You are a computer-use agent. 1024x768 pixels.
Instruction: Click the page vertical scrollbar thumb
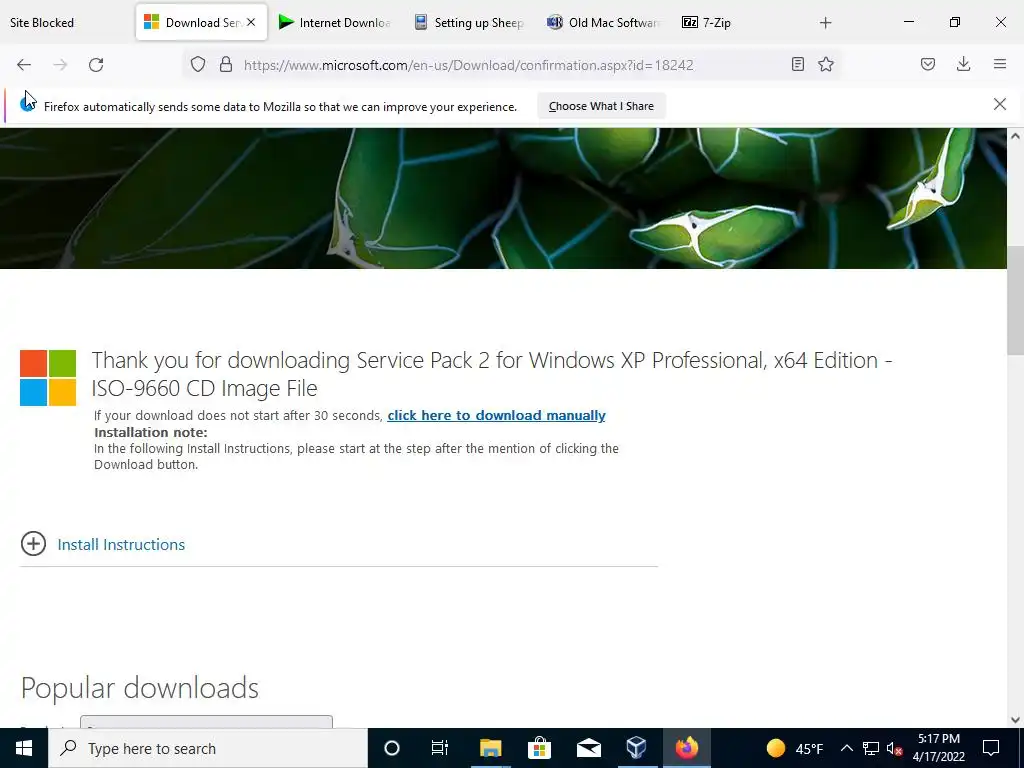1015,300
